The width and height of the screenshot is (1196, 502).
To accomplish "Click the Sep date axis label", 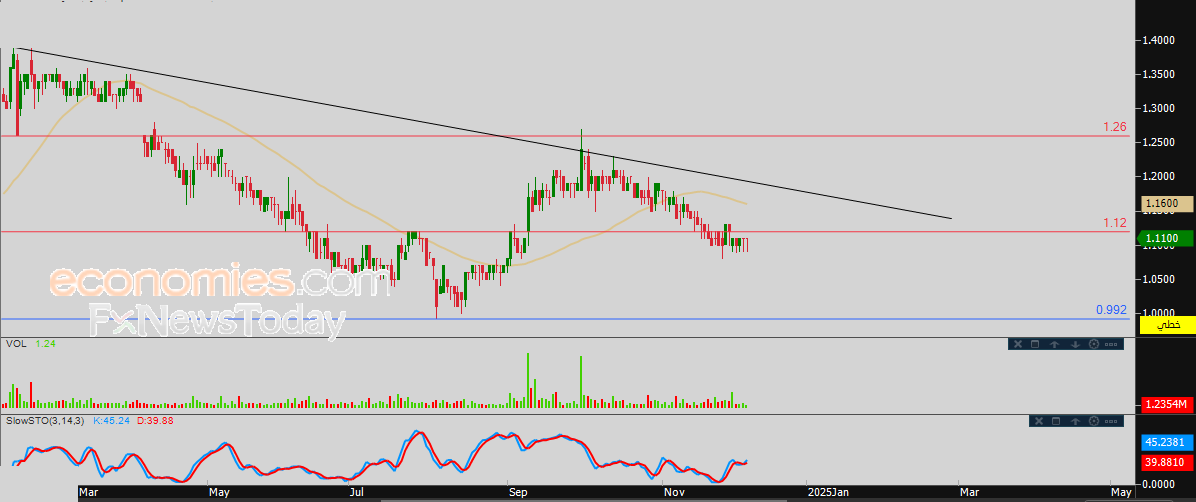I will 518,493.
